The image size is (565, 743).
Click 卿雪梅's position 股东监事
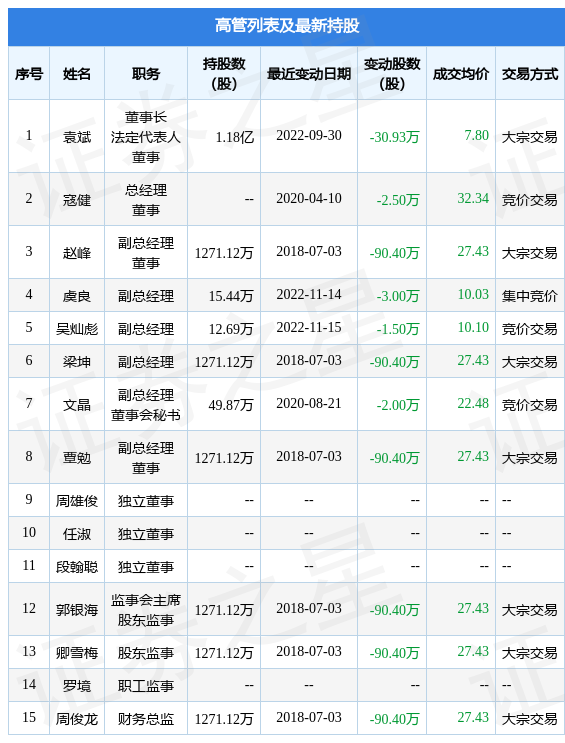click(x=146, y=653)
